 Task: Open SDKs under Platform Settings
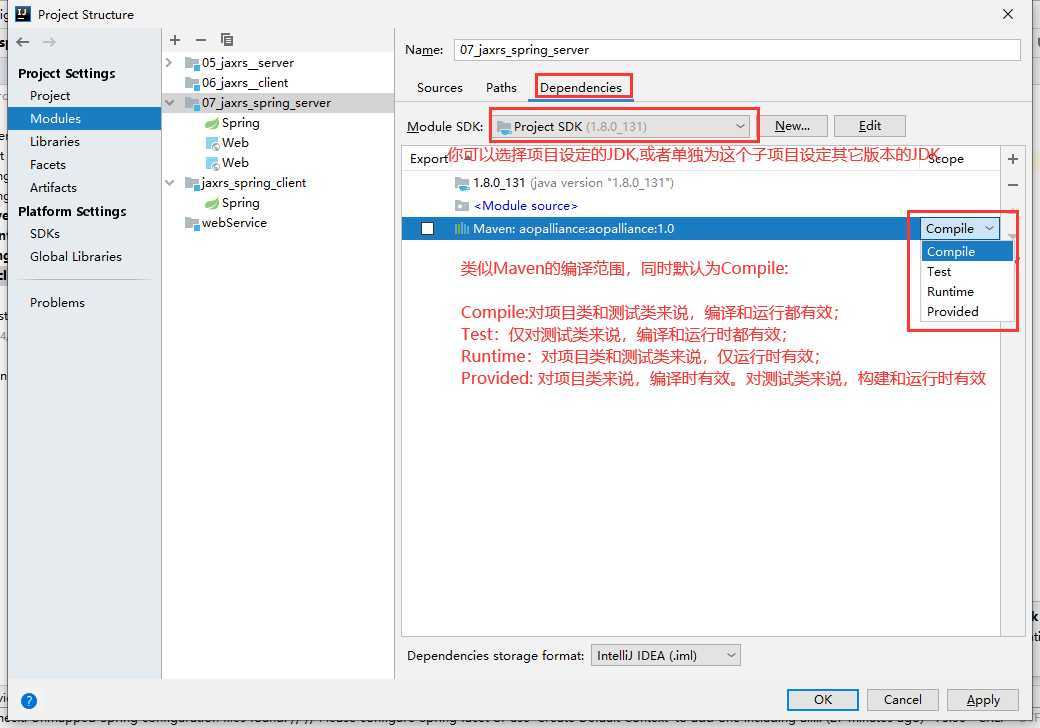point(44,233)
